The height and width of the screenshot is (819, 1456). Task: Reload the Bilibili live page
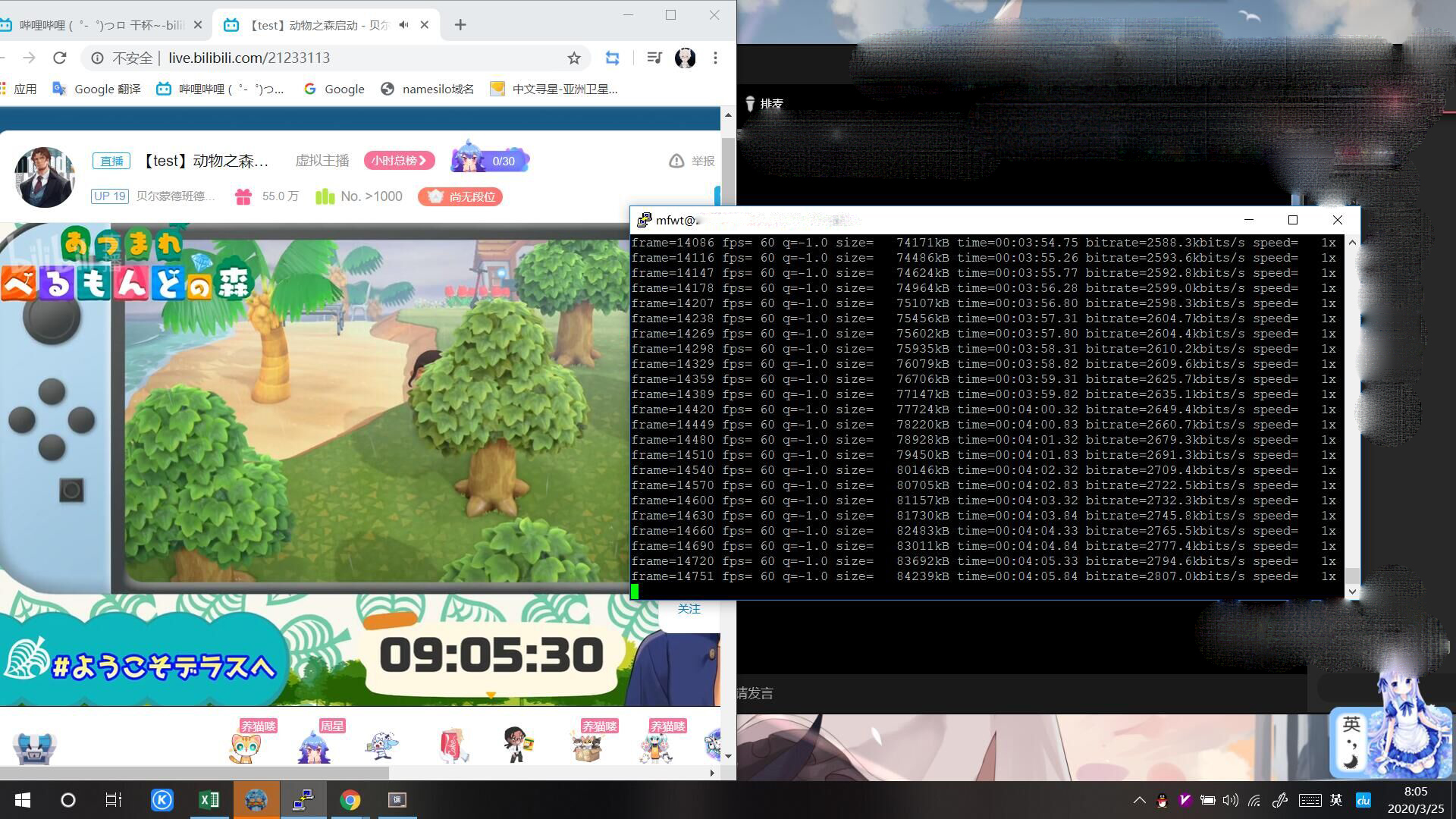[60, 58]
